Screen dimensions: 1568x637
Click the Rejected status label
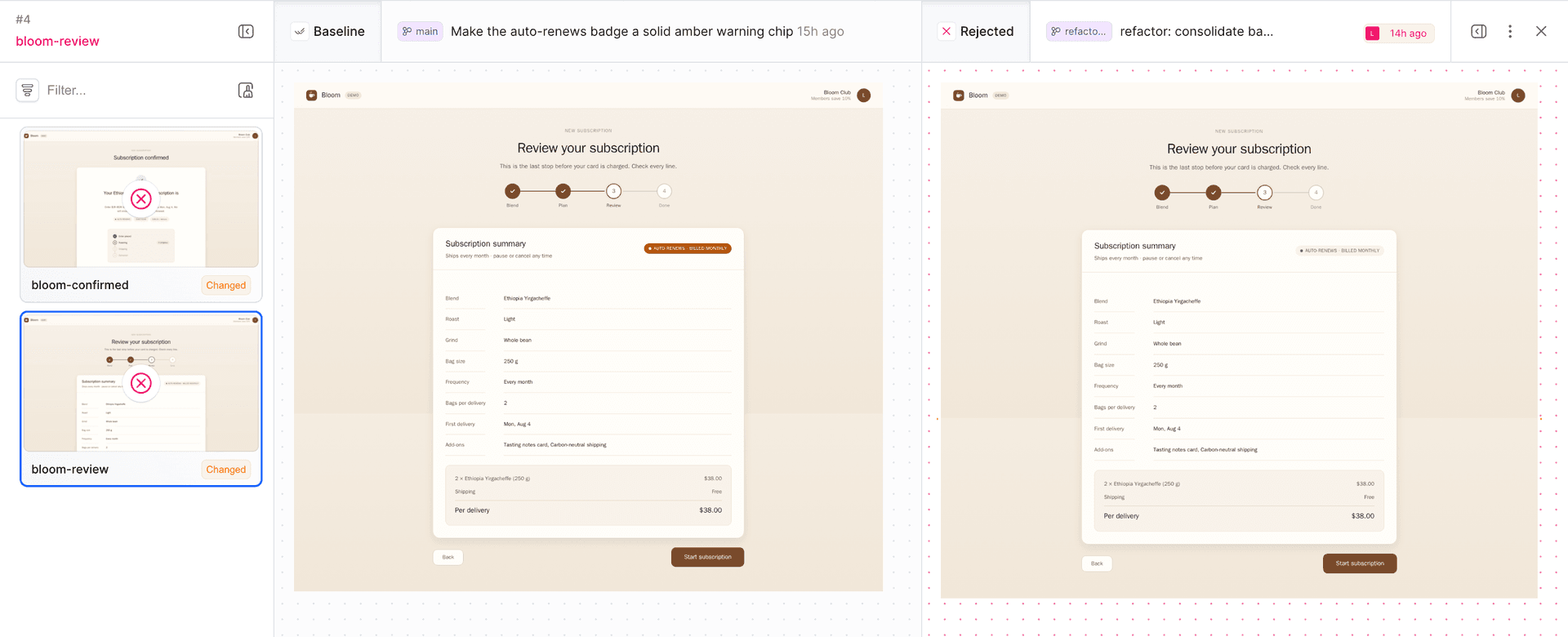[987, 31]
